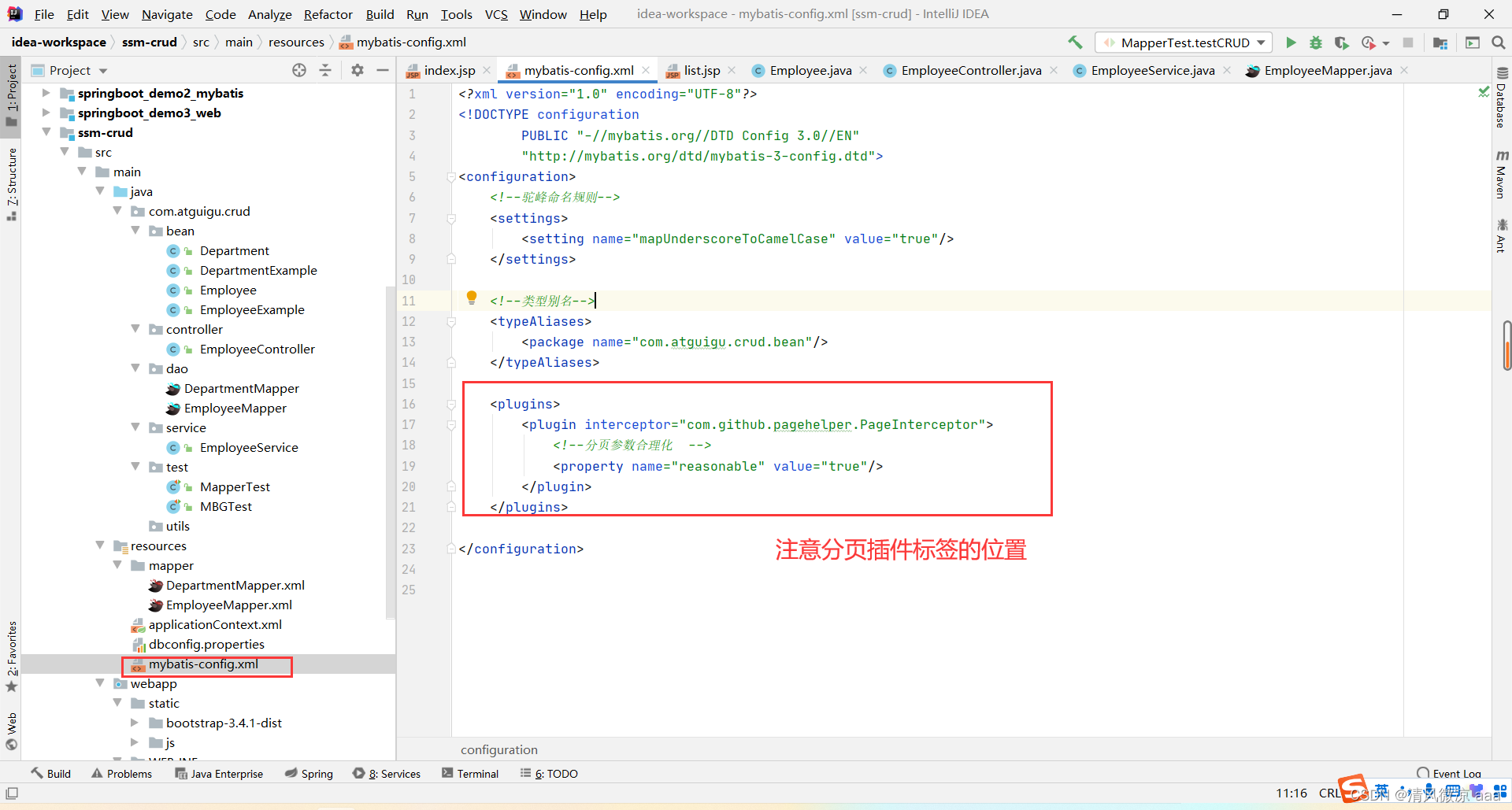Click the yellow intention lightbulb on line 11

[x=472, y=298]
